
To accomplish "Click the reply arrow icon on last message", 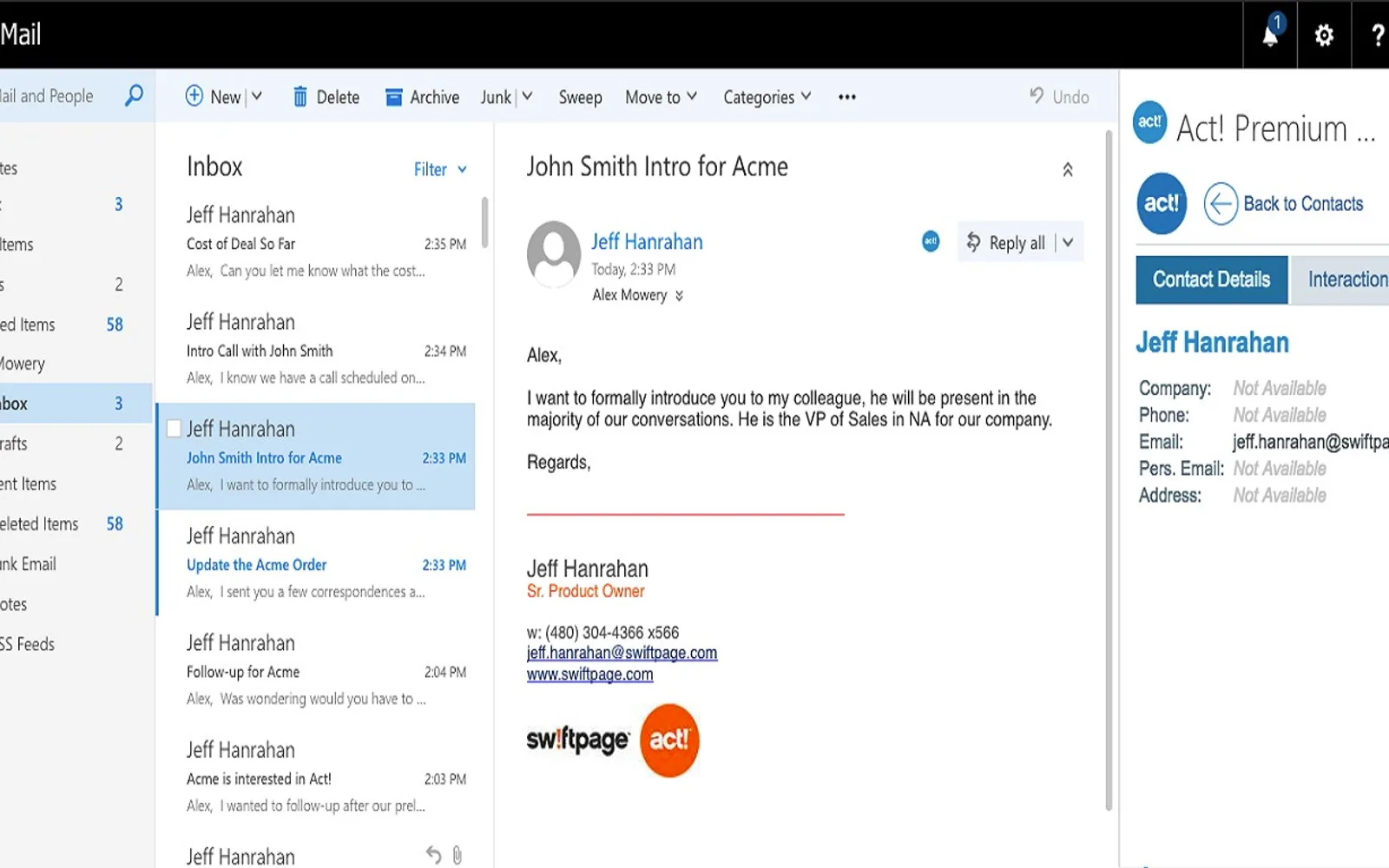I will click(x=434, y=855).
